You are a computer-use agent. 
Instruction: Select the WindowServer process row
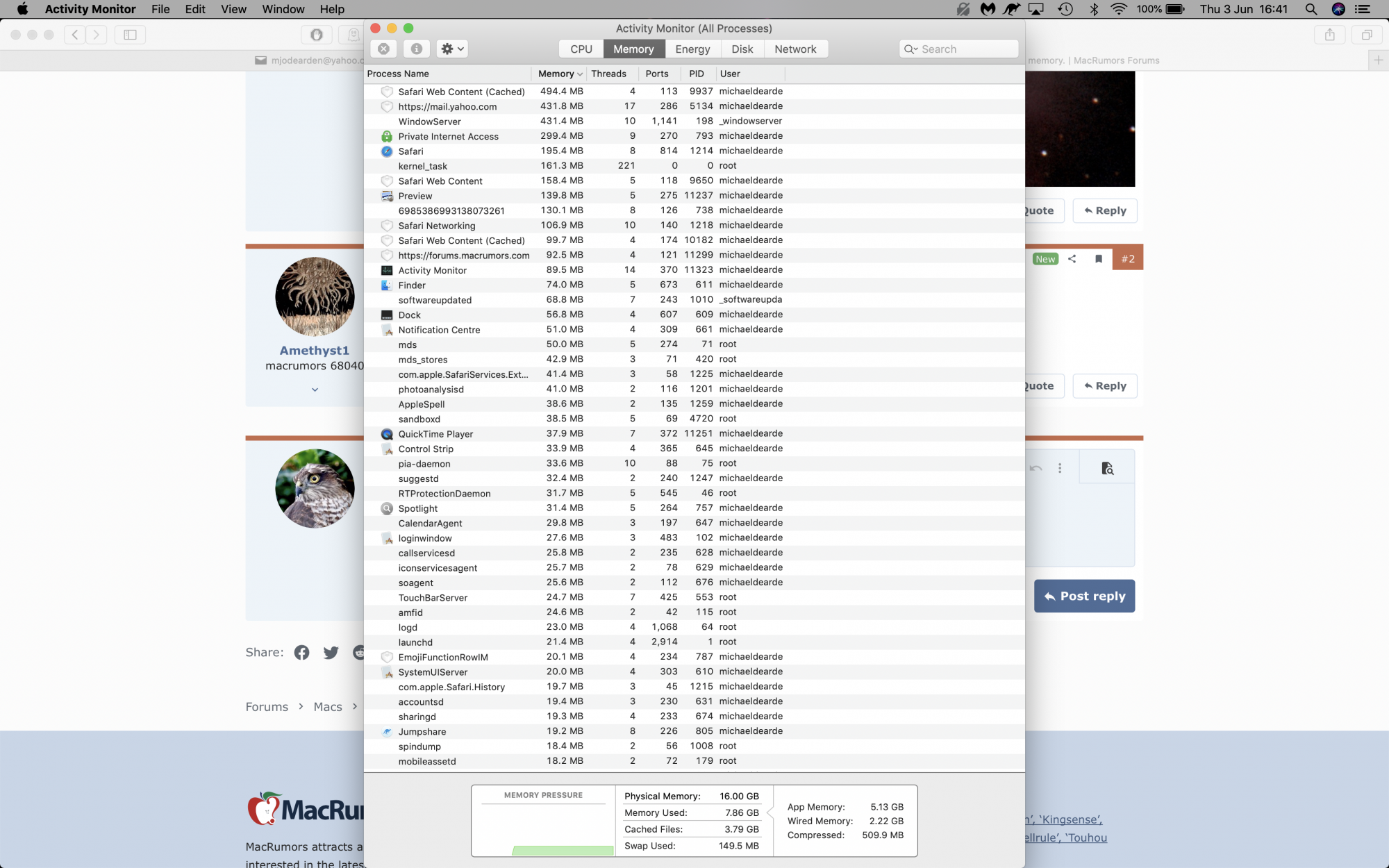coord(694,122)
